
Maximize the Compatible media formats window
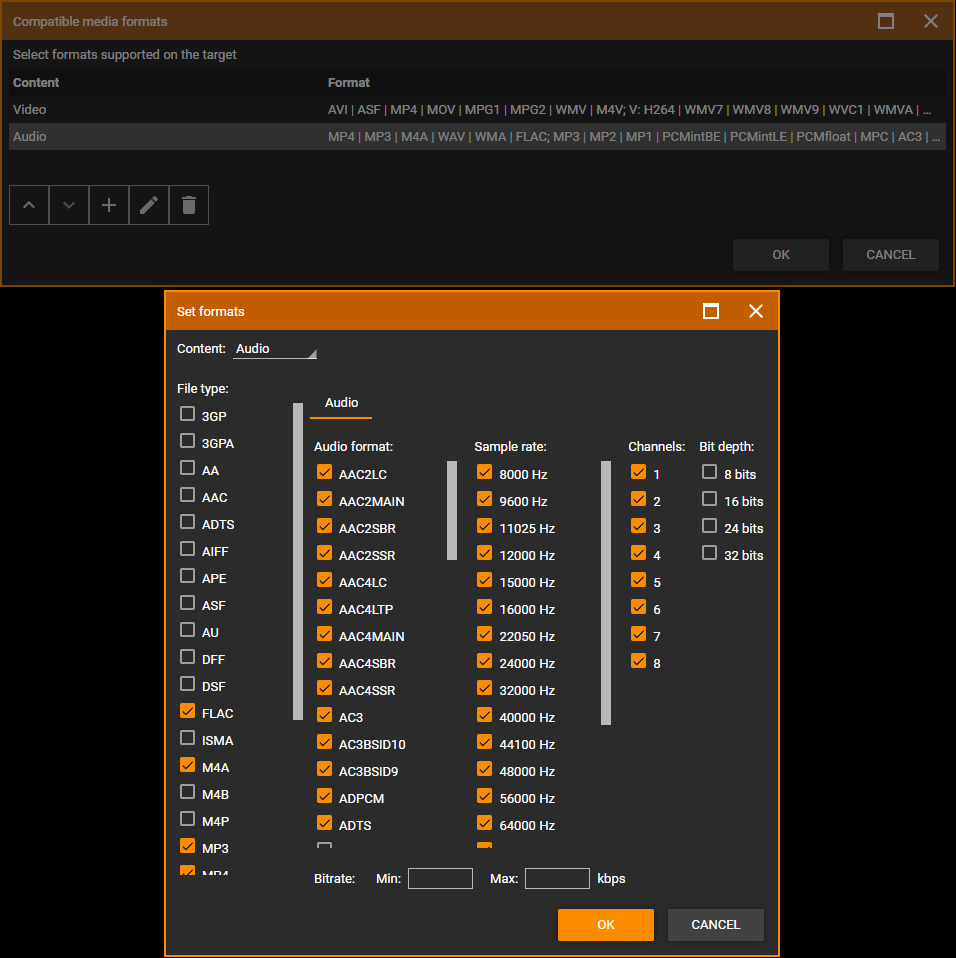[x=886, y=21]
